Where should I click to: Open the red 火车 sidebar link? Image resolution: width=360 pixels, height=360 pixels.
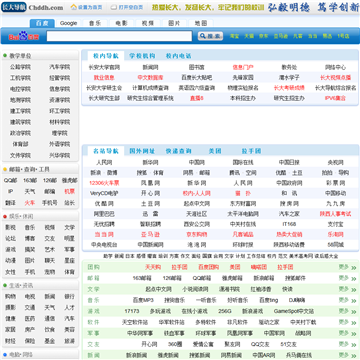[x=30, y=203]
